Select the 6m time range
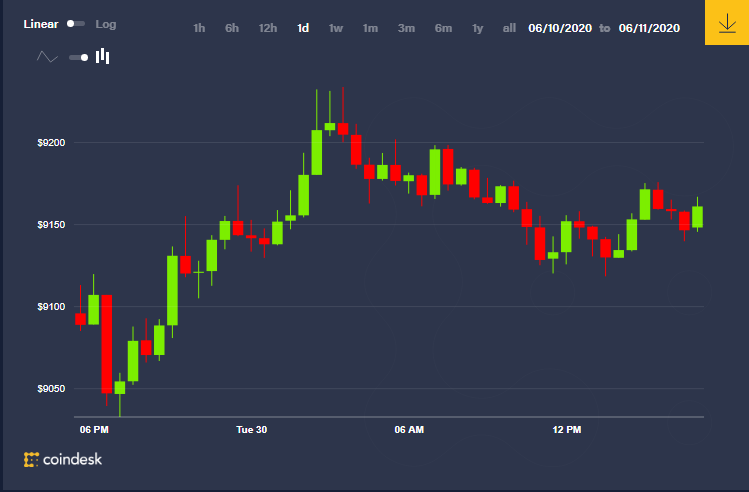 pos(443,28)
